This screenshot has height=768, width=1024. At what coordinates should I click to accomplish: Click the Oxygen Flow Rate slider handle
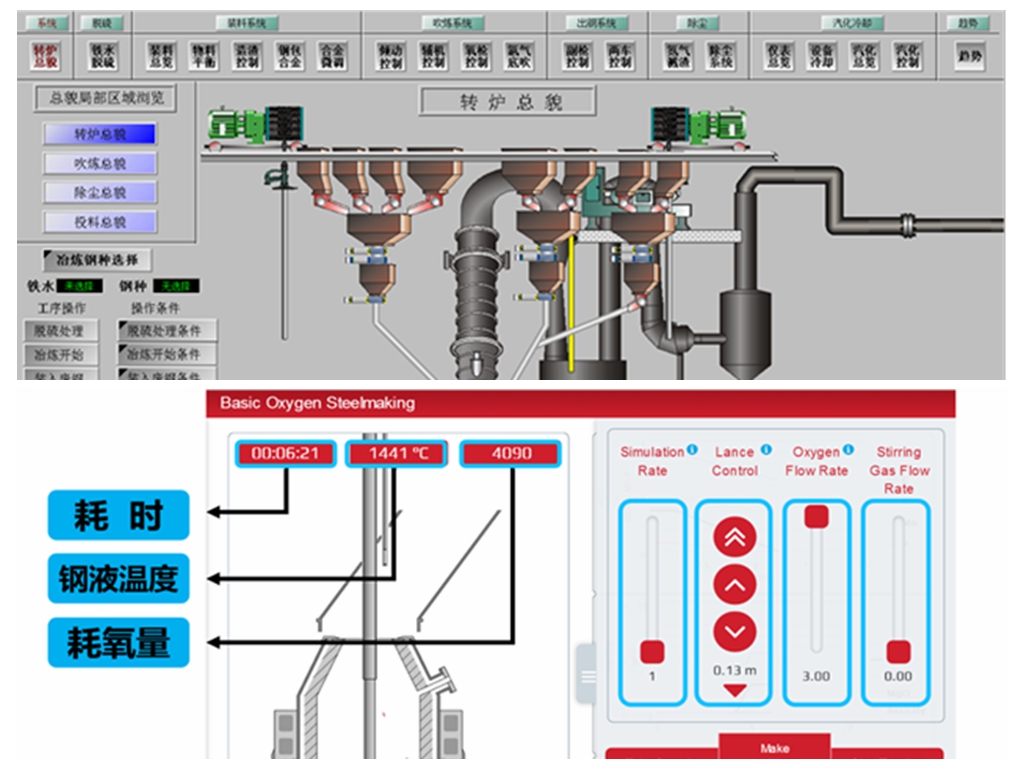coord(816,516)
